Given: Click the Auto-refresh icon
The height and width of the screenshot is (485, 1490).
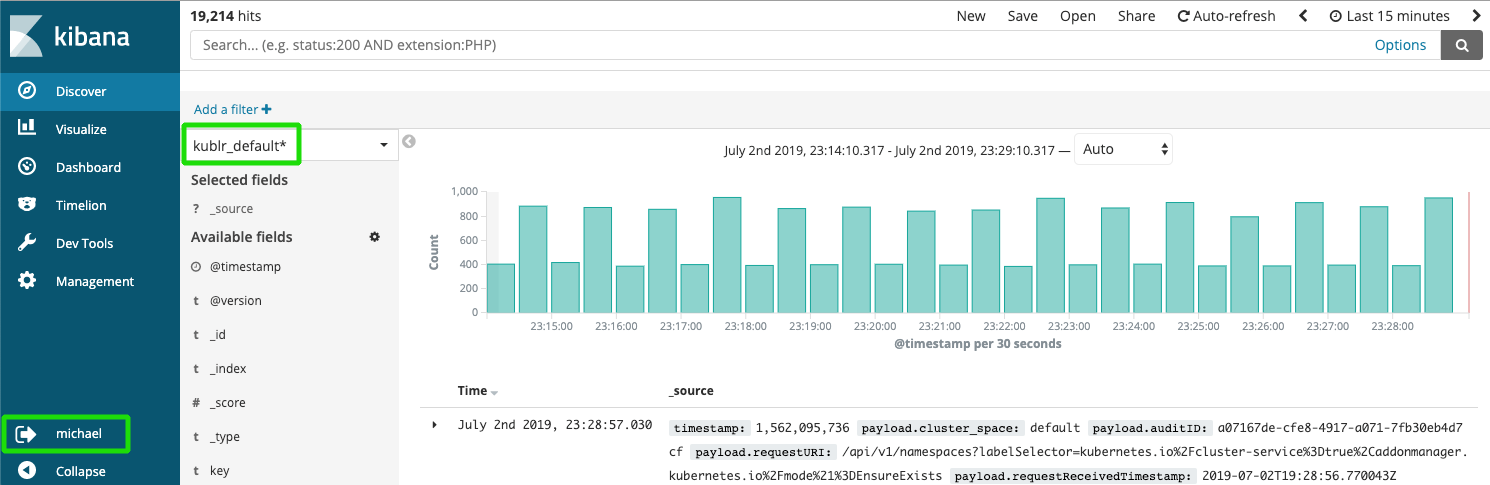Looking at the screenshot, I should [1184, 16].
